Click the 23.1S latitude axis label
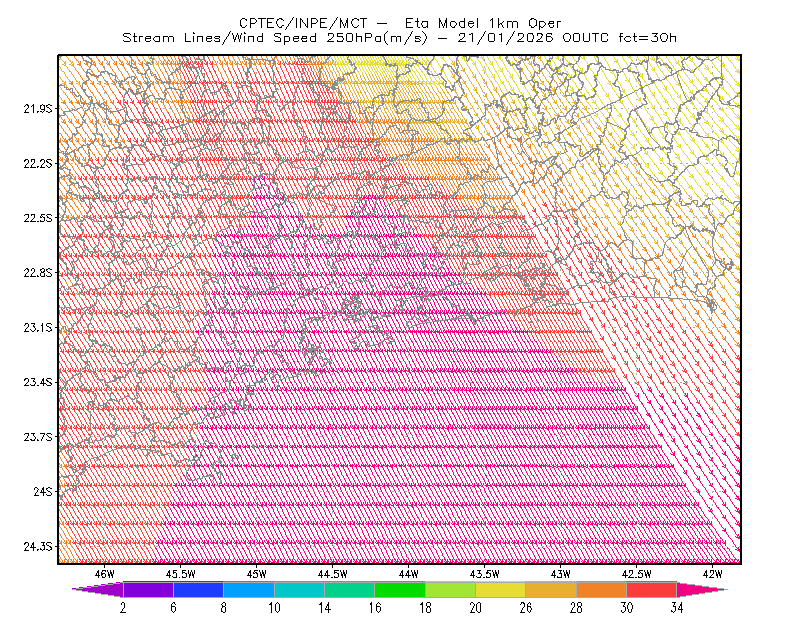The image size is (800, 618). tap(38, 327)
